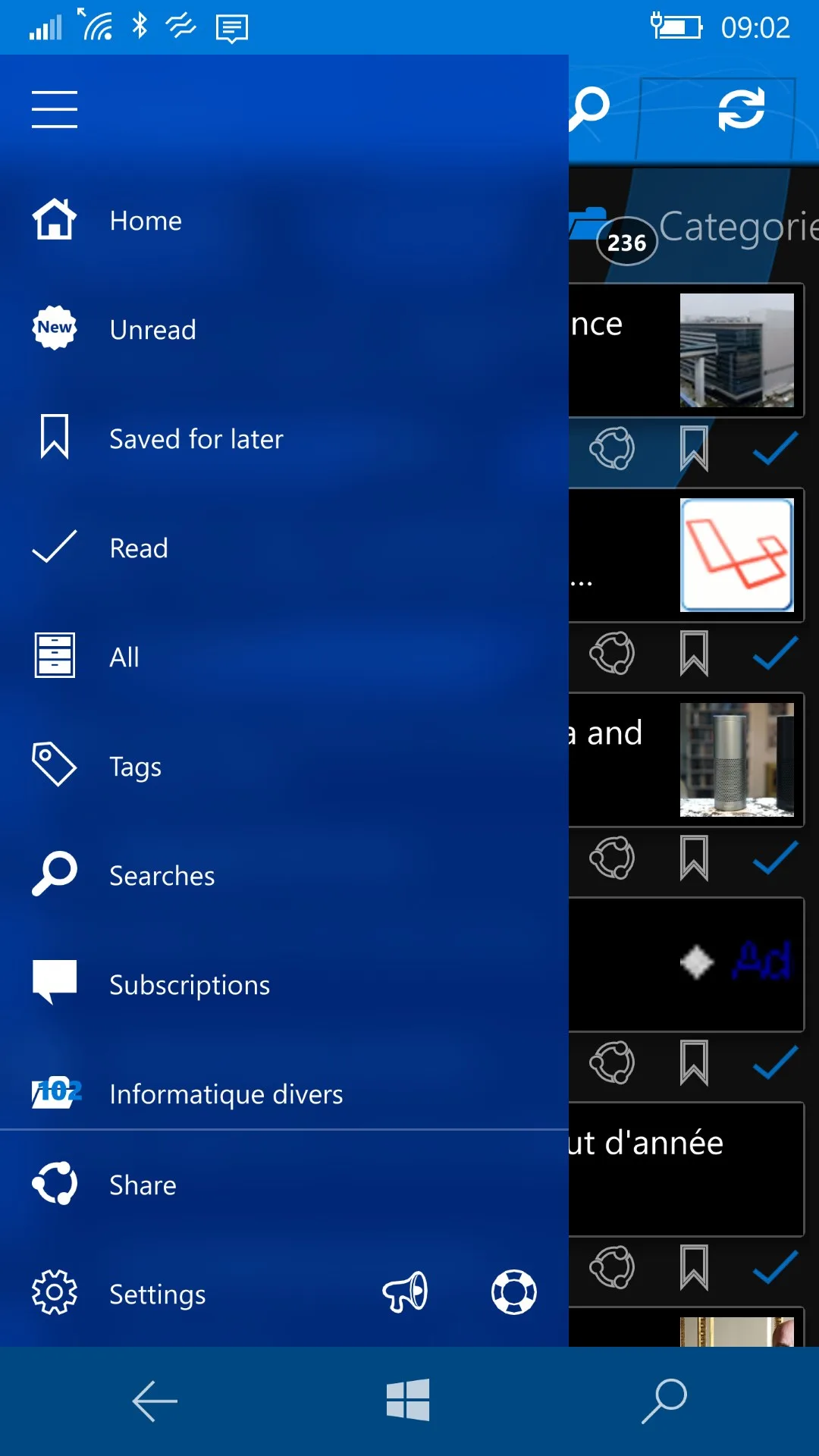Open the Unread articles list
The width and height of the screenshot is (819, 1456).
click(284, 330)
